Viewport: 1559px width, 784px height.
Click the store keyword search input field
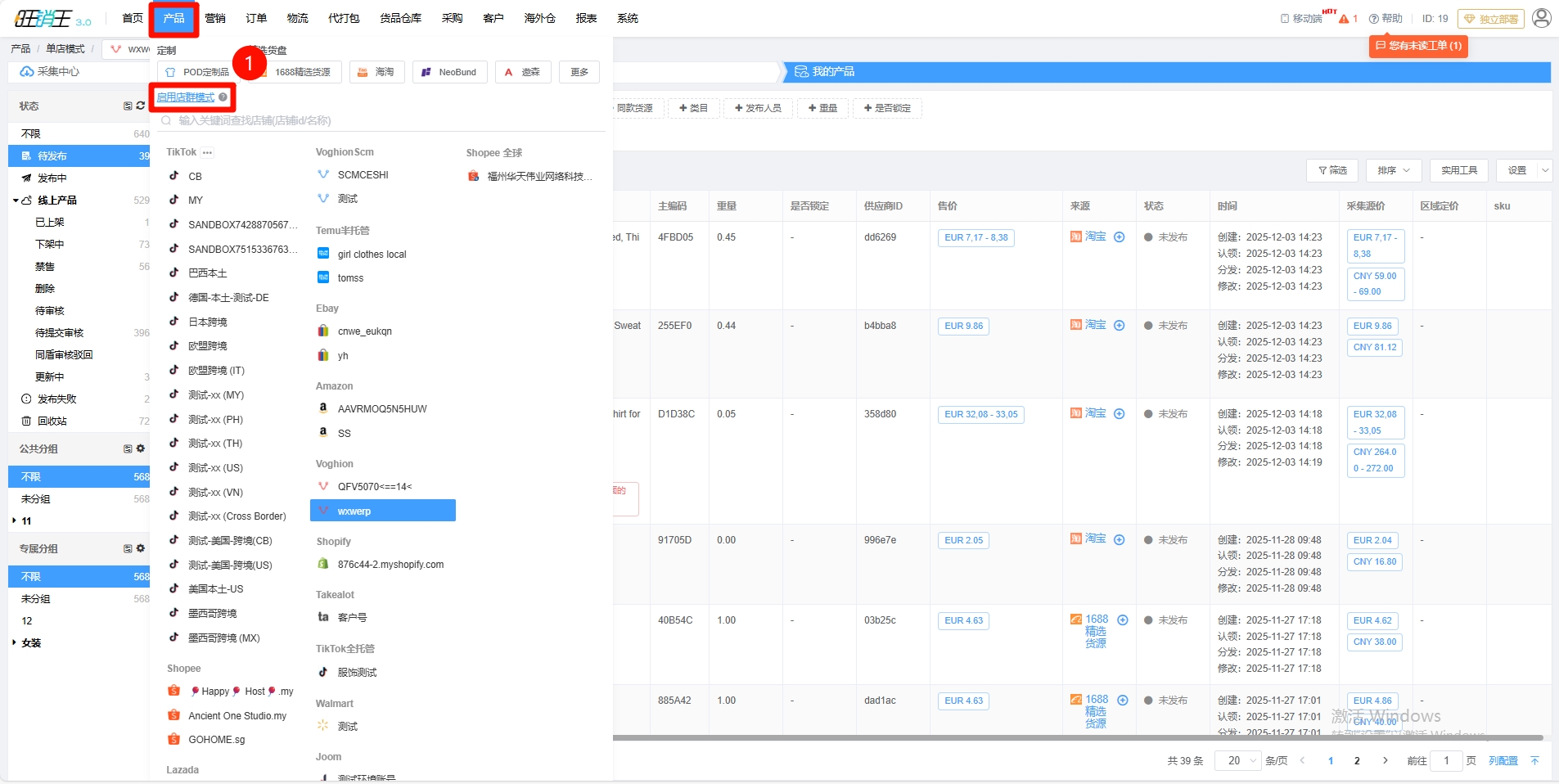pos(385,120)
